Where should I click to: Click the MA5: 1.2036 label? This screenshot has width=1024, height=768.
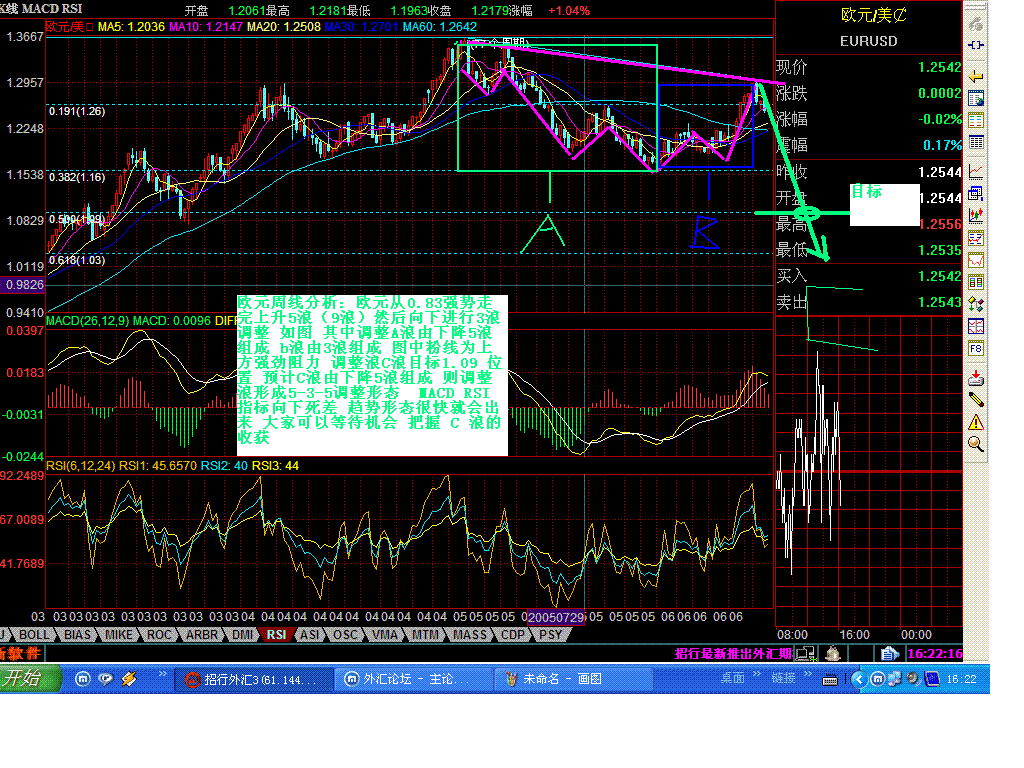(131, 27)
